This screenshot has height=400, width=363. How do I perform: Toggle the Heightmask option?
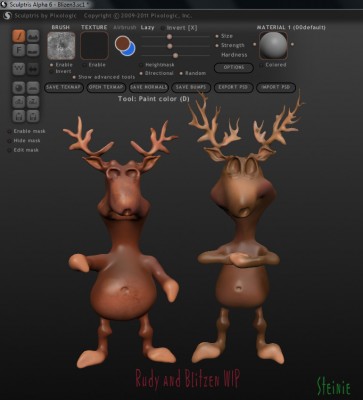157,65
